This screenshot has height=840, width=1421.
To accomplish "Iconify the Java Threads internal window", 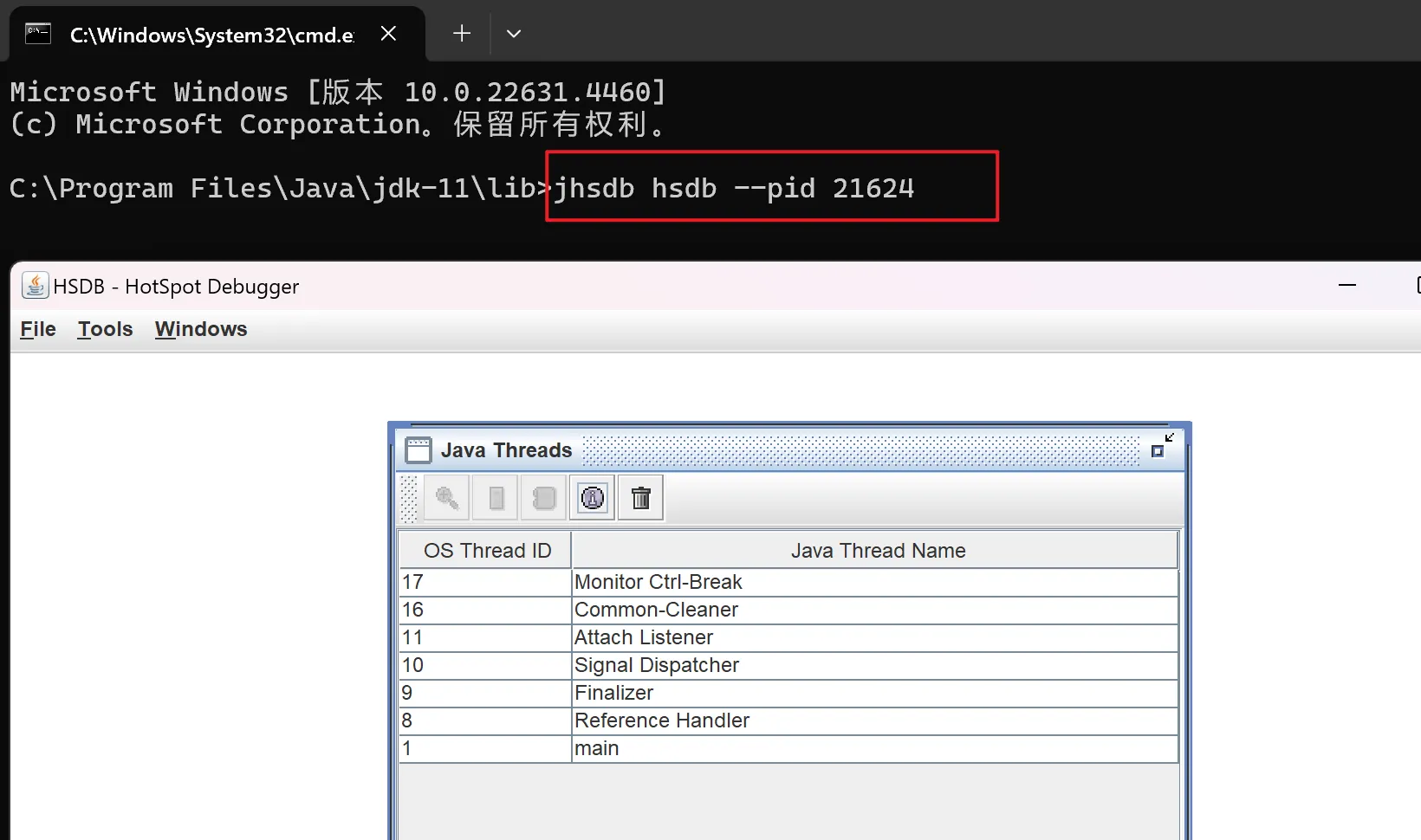I will 1162,446.
